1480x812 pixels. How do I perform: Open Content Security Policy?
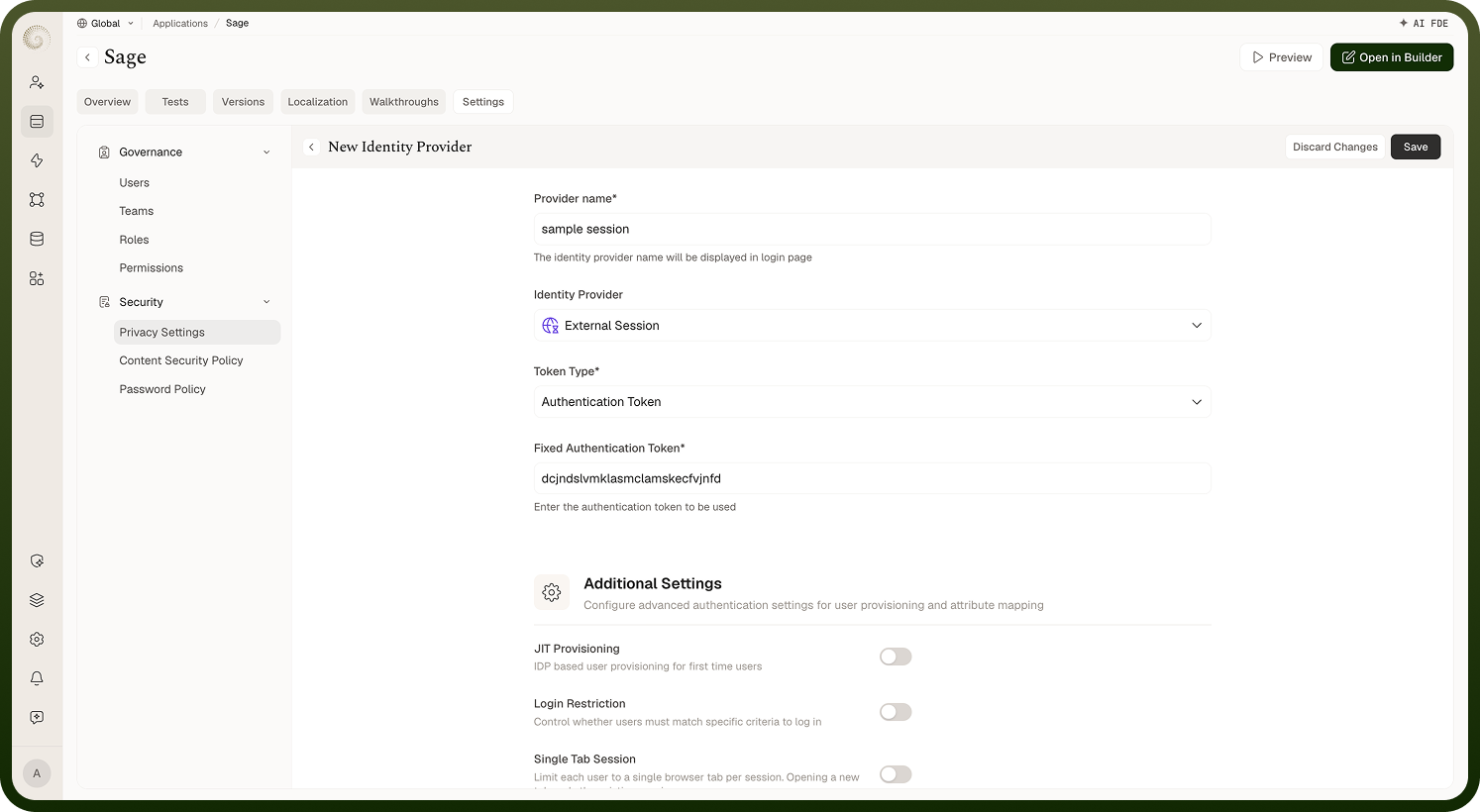pyautogui.click(x=181, y=360)
